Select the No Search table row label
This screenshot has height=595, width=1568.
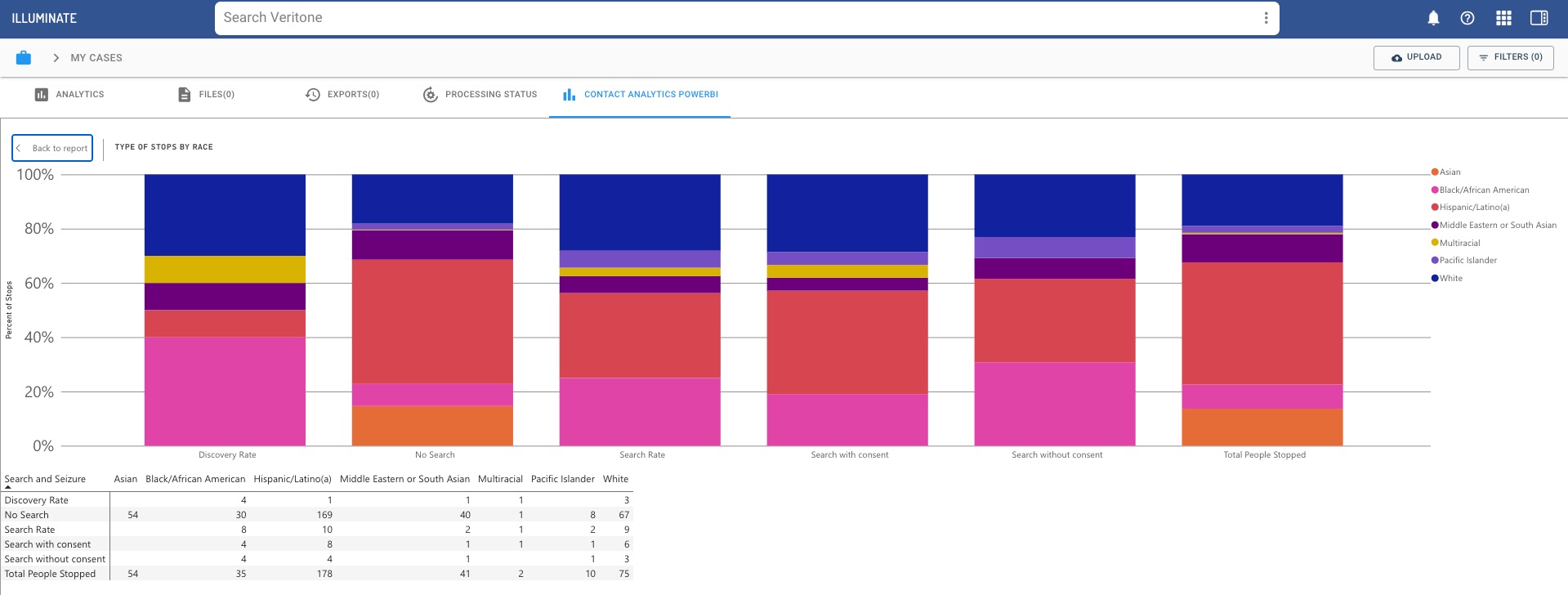(27, 515)
